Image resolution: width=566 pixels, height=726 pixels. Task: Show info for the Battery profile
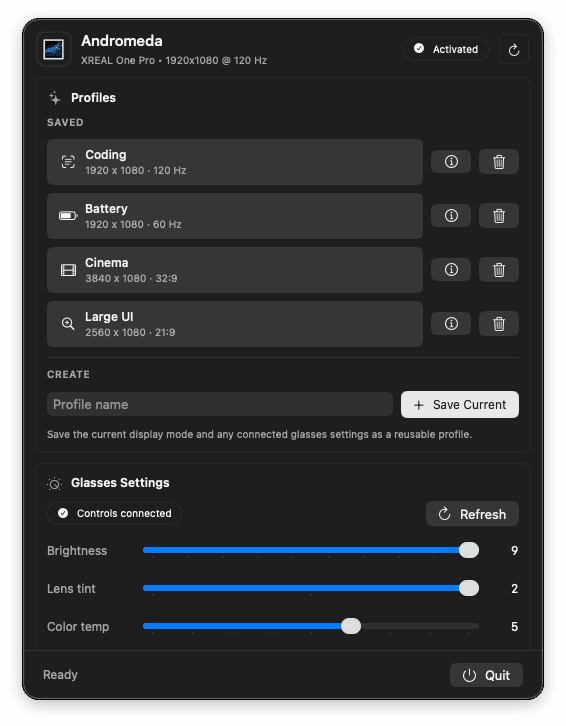point(451,215)
